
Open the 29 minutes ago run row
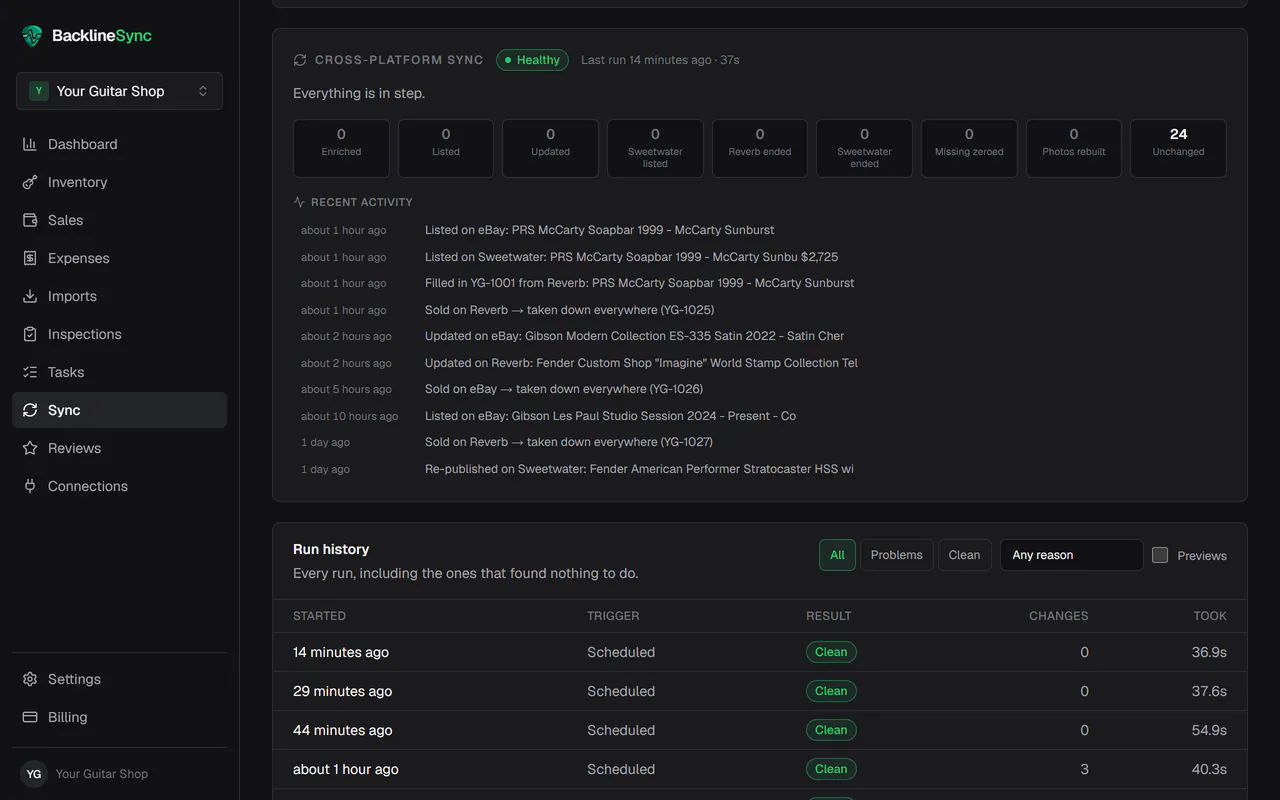(760, 691)
